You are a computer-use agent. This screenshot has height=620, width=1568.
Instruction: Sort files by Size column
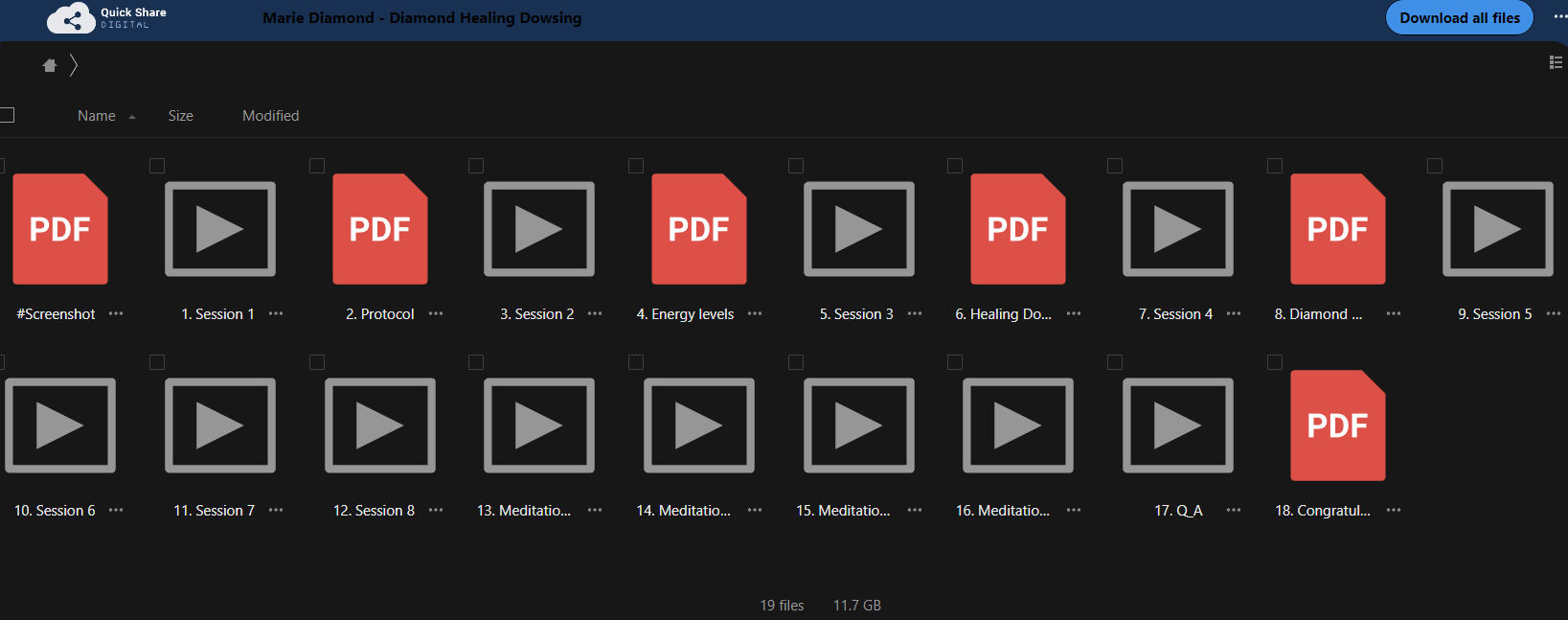click(181, 115)
